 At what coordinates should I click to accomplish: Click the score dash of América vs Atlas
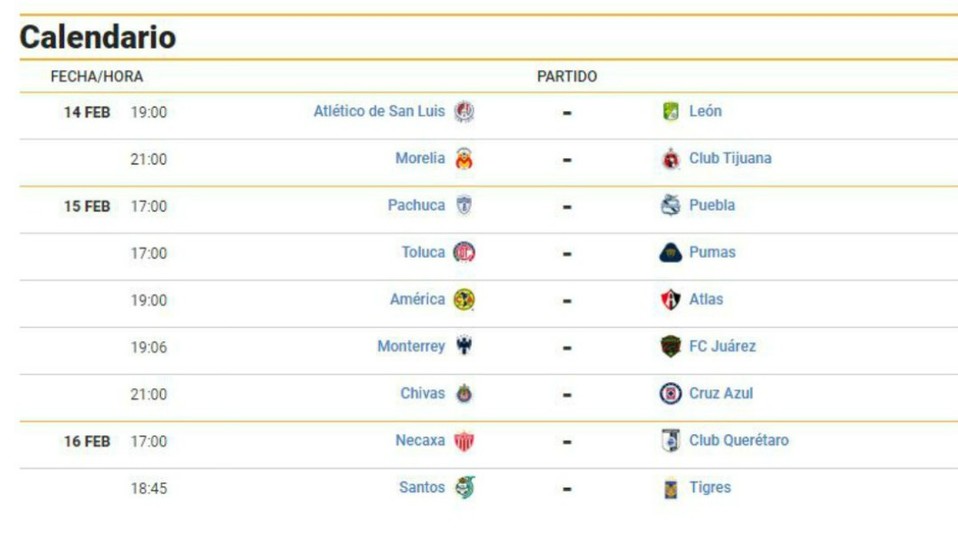[567, 301]
